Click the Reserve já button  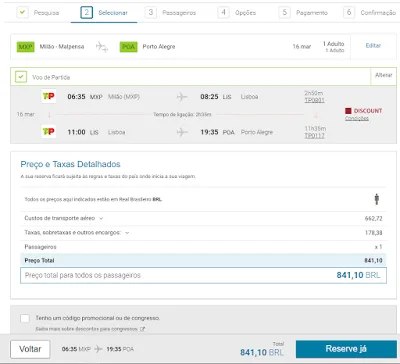point(346,349)
